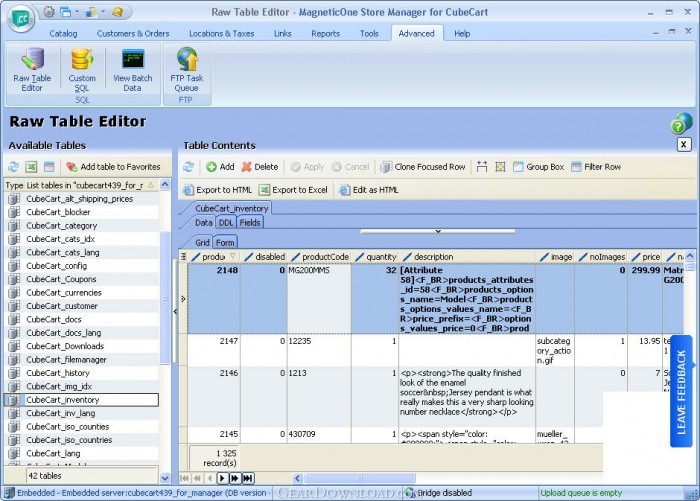This screenshot has height=501, width=700.
Task: Delete the focused table row
Action: pos(260,167)
